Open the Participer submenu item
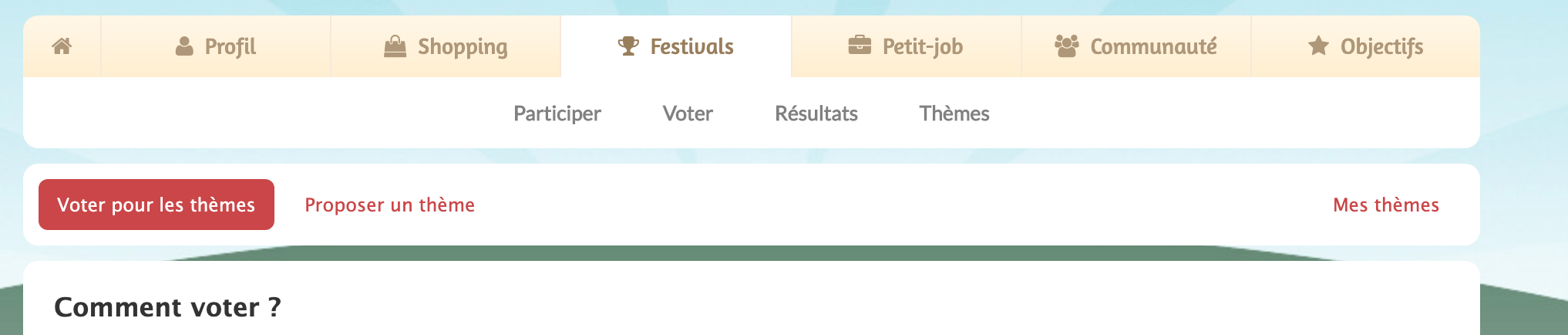1568x335 pixels. point(557,113)
